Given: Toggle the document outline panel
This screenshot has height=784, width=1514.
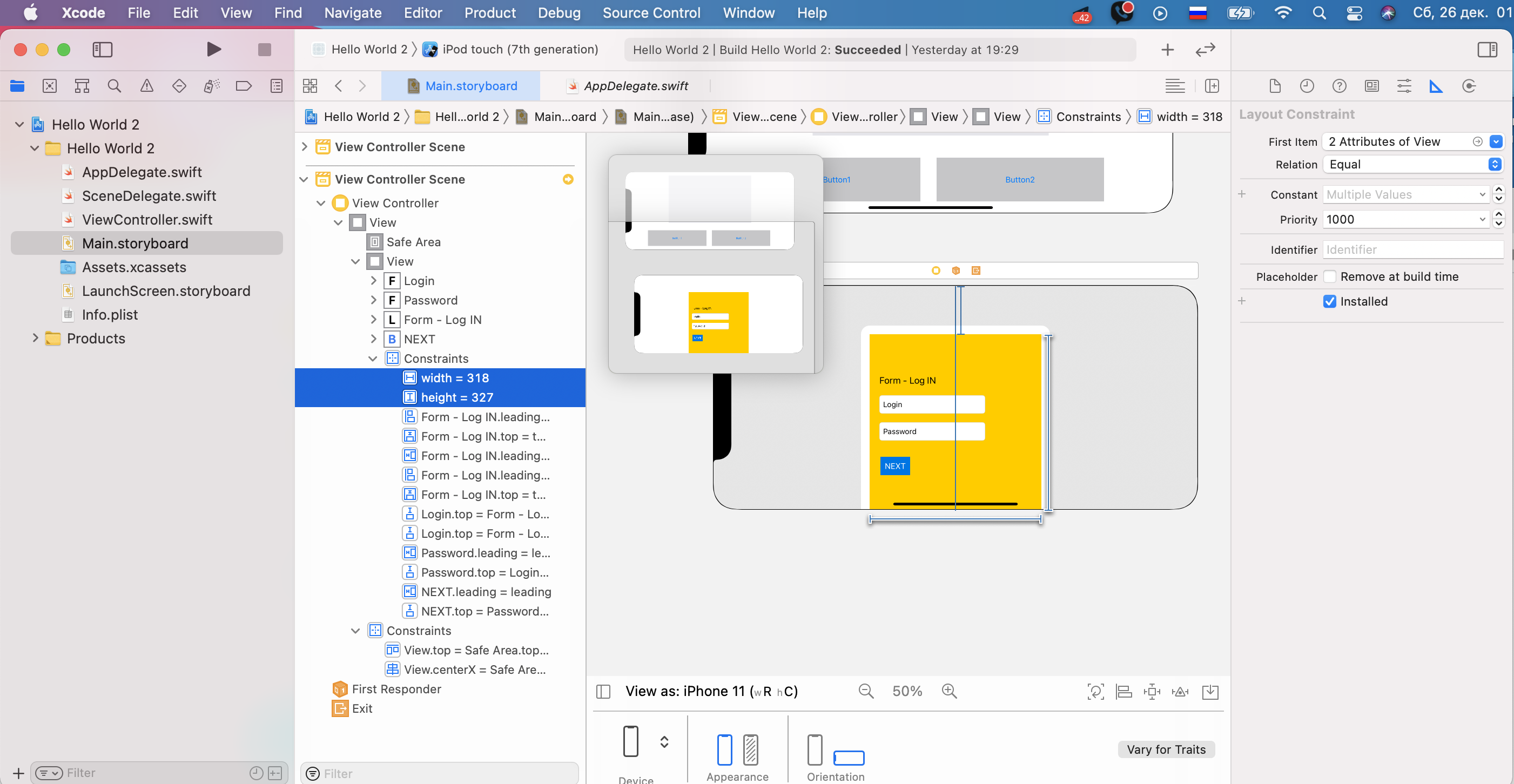Looking at the screenshot, I should [x=604, y=691].
